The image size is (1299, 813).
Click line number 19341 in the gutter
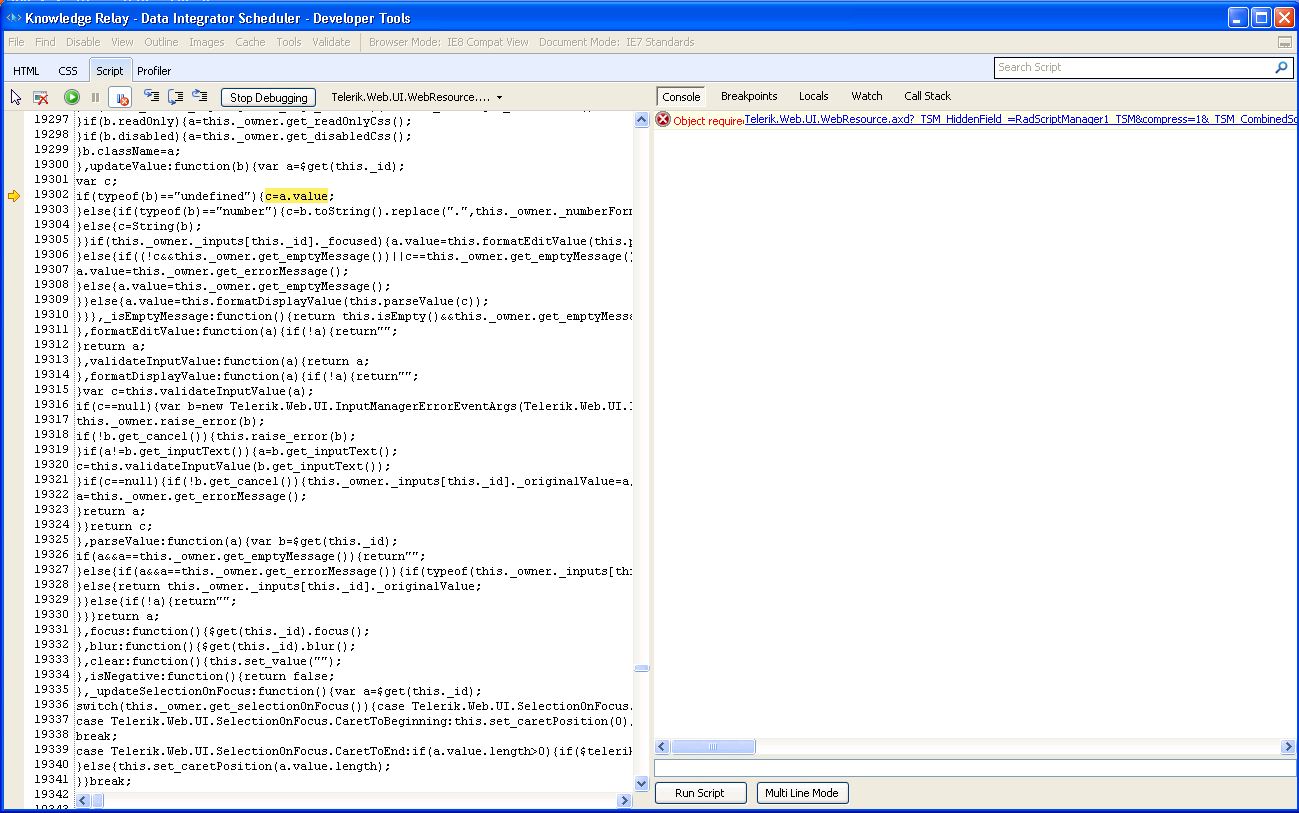coord(51,780)
